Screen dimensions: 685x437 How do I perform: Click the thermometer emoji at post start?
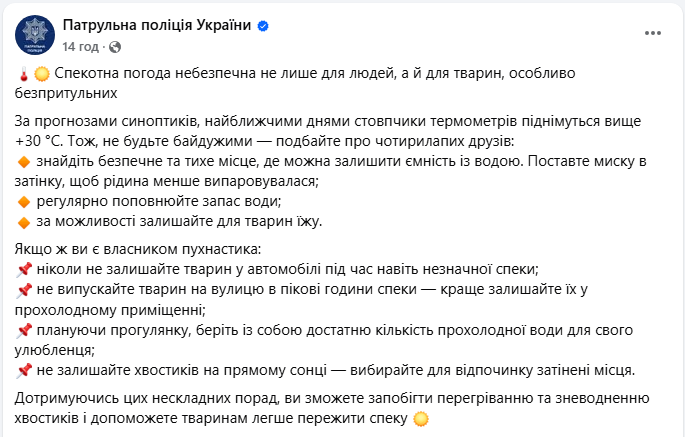23,75
